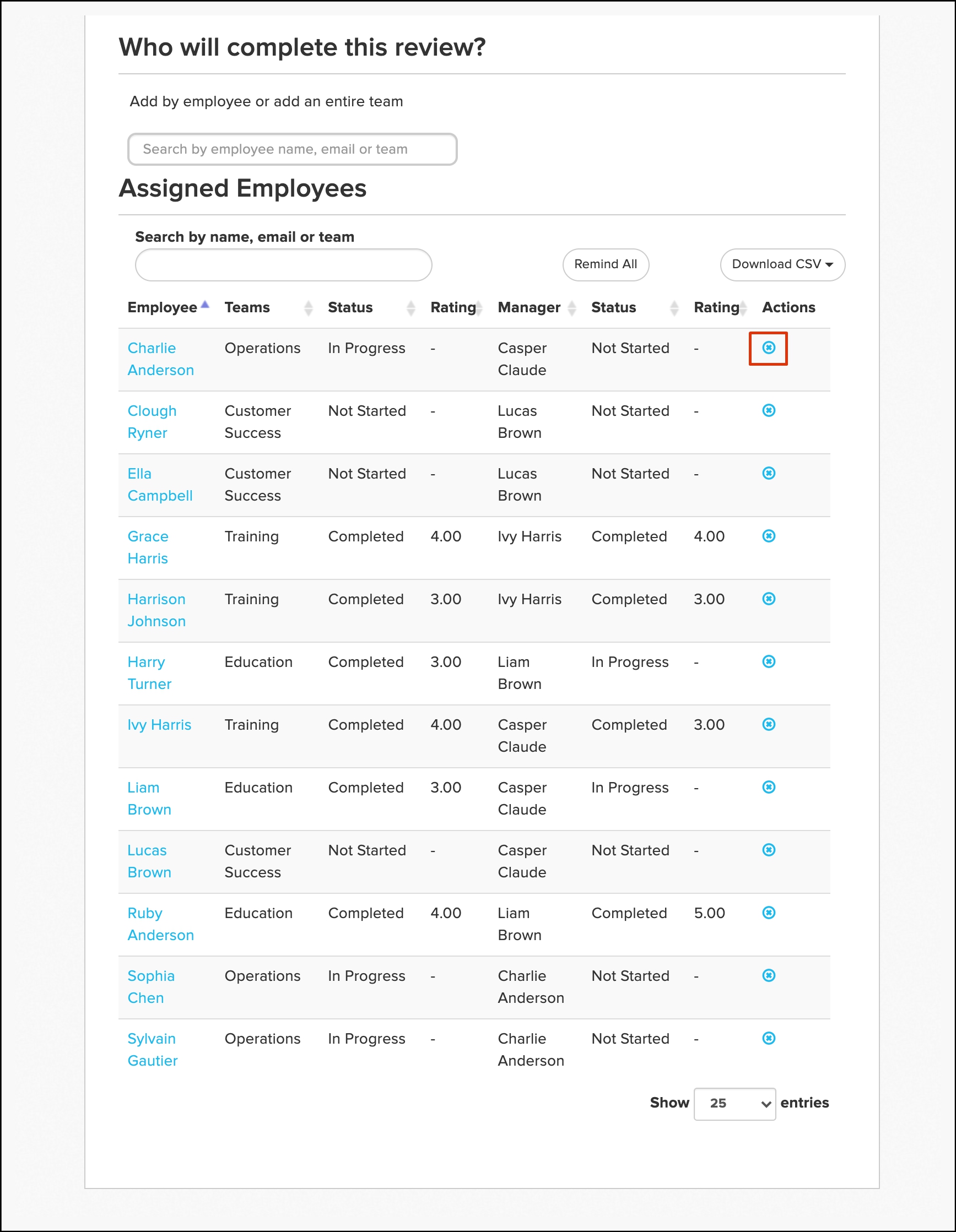Click Ella Campbell's Not Started employee status

click(x=367, y=473)
